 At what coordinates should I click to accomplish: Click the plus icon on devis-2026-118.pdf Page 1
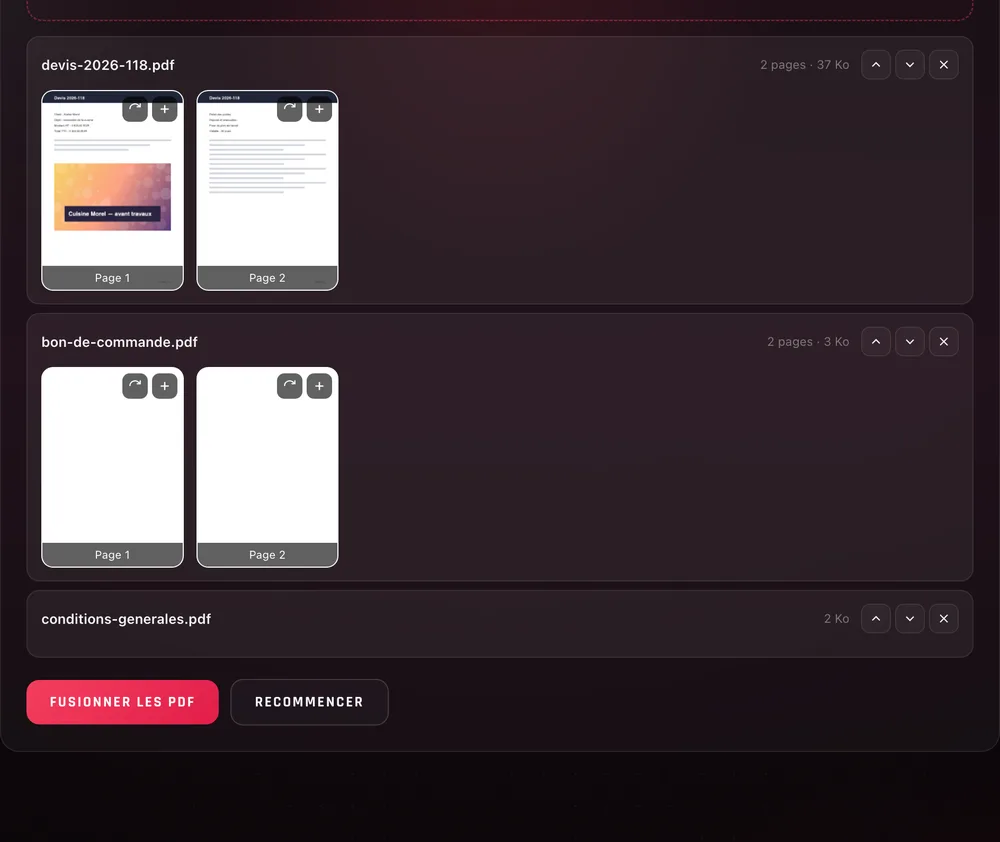click(x=165, y=108)
